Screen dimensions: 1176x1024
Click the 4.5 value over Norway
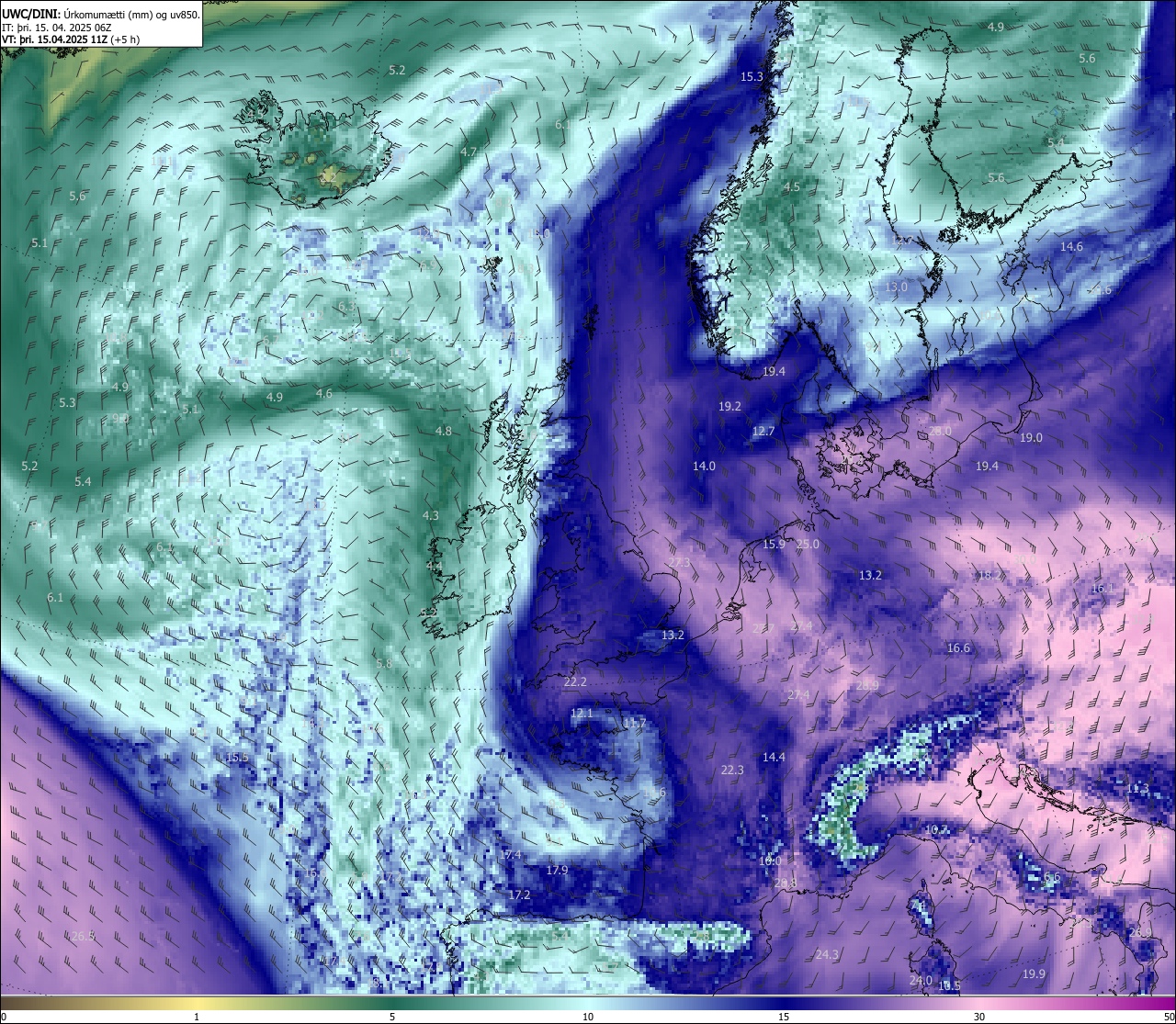[x=791, y=187]
